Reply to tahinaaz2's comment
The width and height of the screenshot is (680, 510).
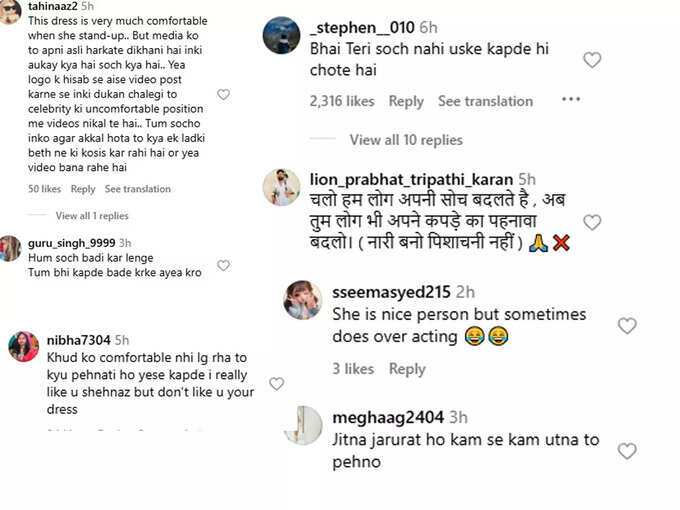83,189
